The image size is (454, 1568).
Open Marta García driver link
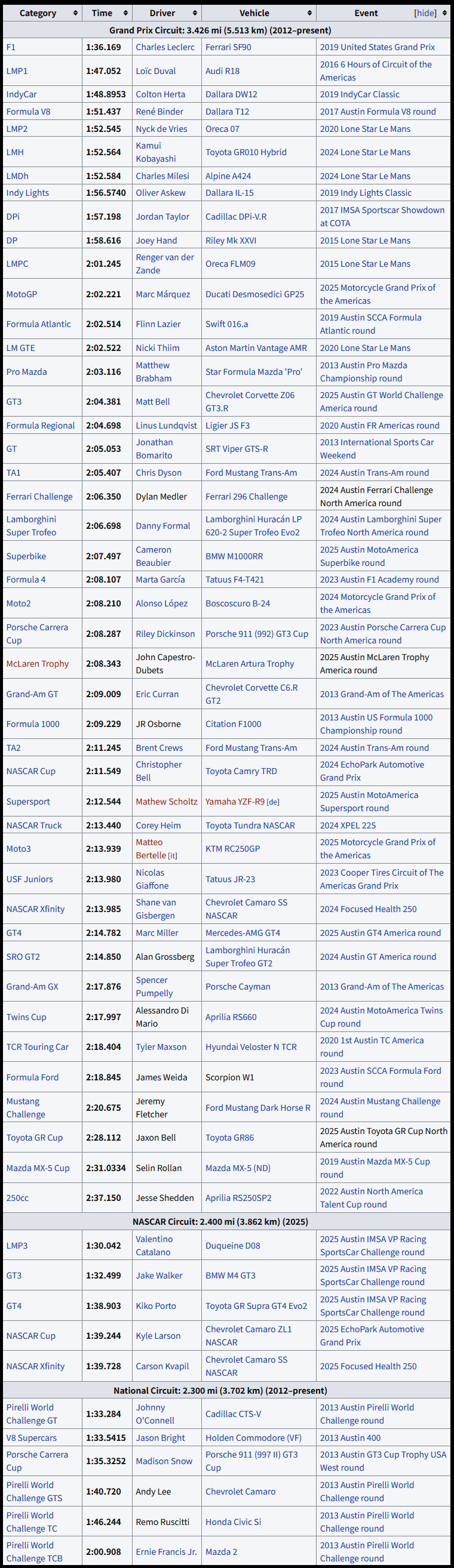click(x=160, y=580)
